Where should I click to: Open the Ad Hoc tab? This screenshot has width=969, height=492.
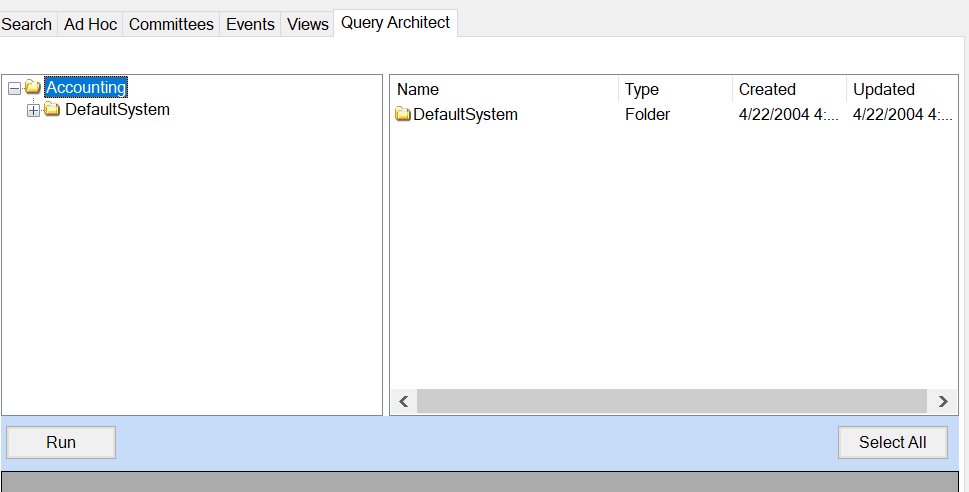click(90, 24)
